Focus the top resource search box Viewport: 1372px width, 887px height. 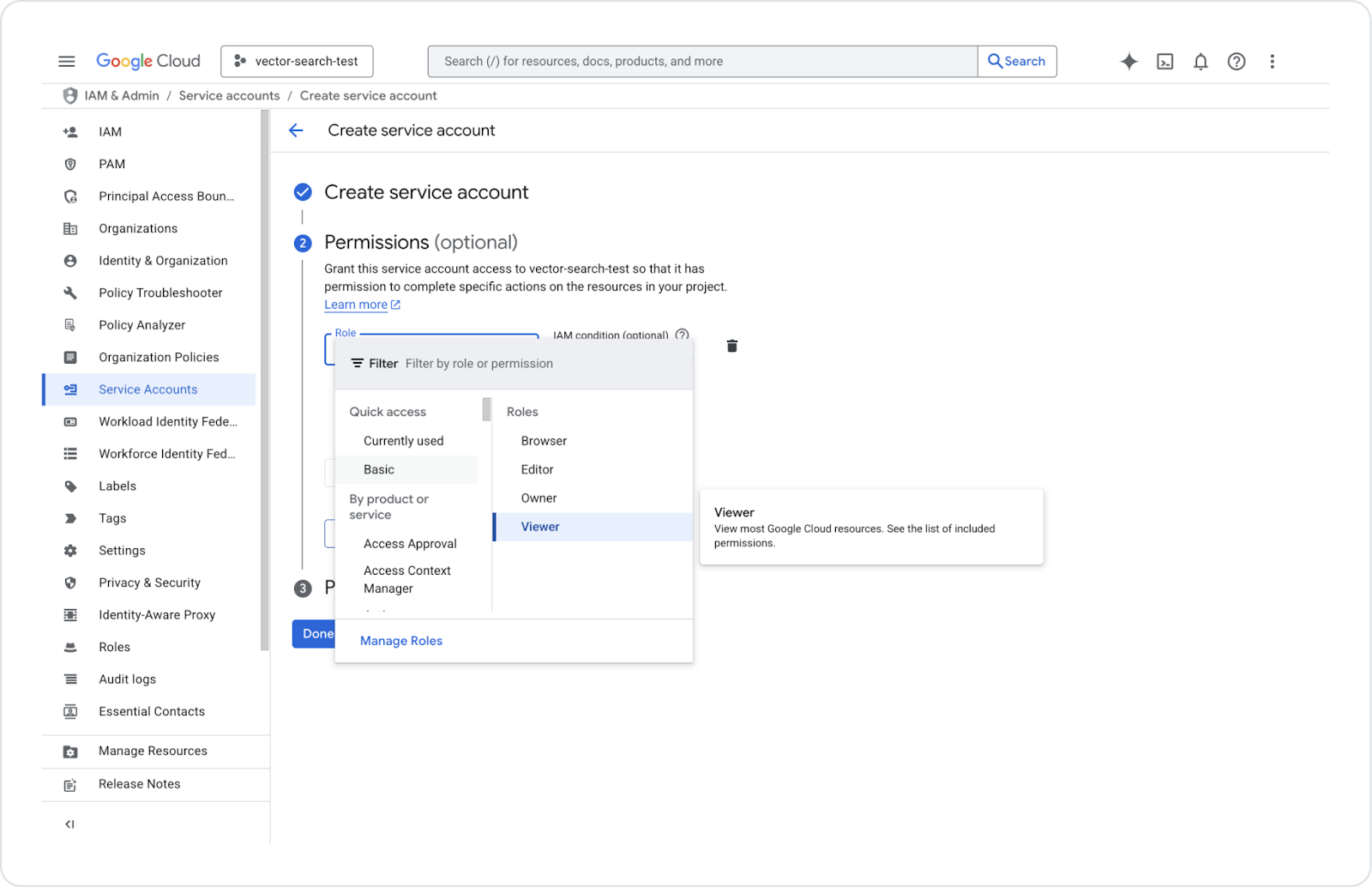[702, 61]
